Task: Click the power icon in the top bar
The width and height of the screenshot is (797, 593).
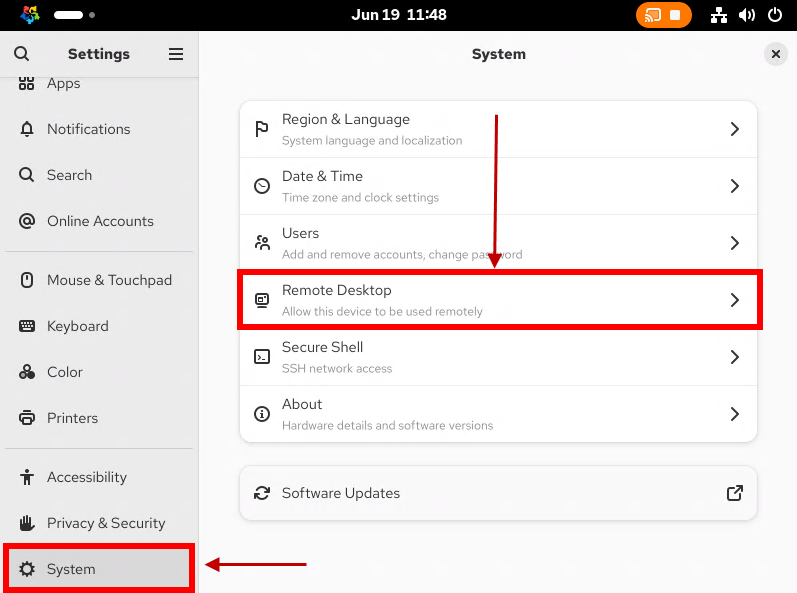Action: (775, 15)
